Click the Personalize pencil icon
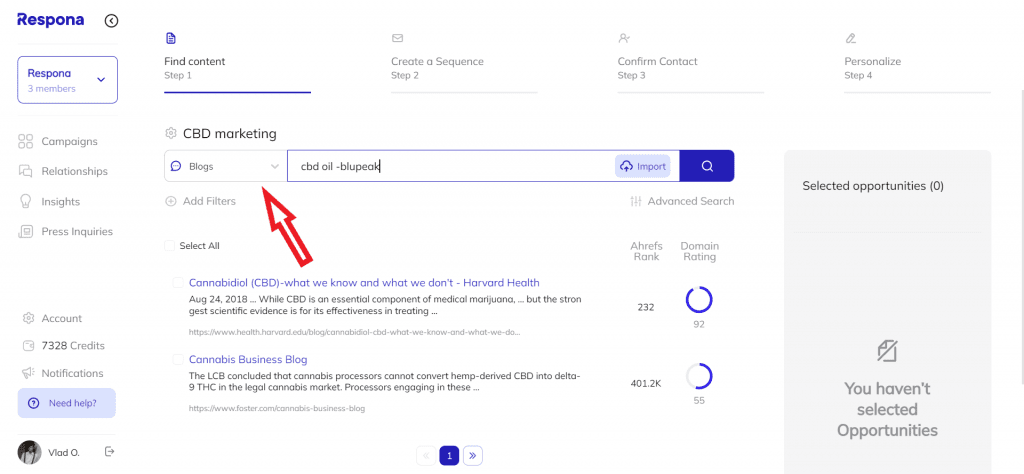This screenshot has height=474, width=1024. click(850, 38)
